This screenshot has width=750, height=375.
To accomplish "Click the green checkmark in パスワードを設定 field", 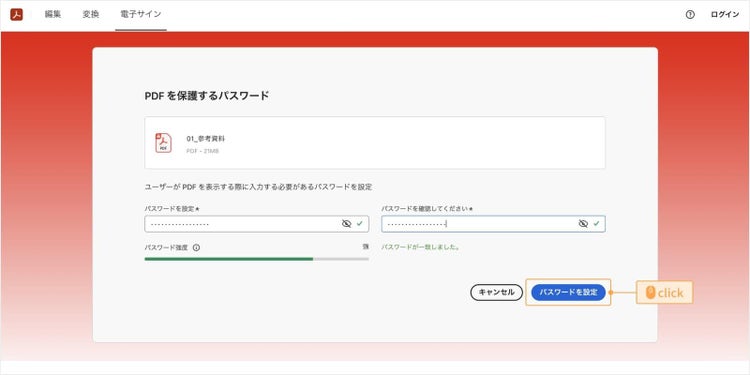I will 360,223.
